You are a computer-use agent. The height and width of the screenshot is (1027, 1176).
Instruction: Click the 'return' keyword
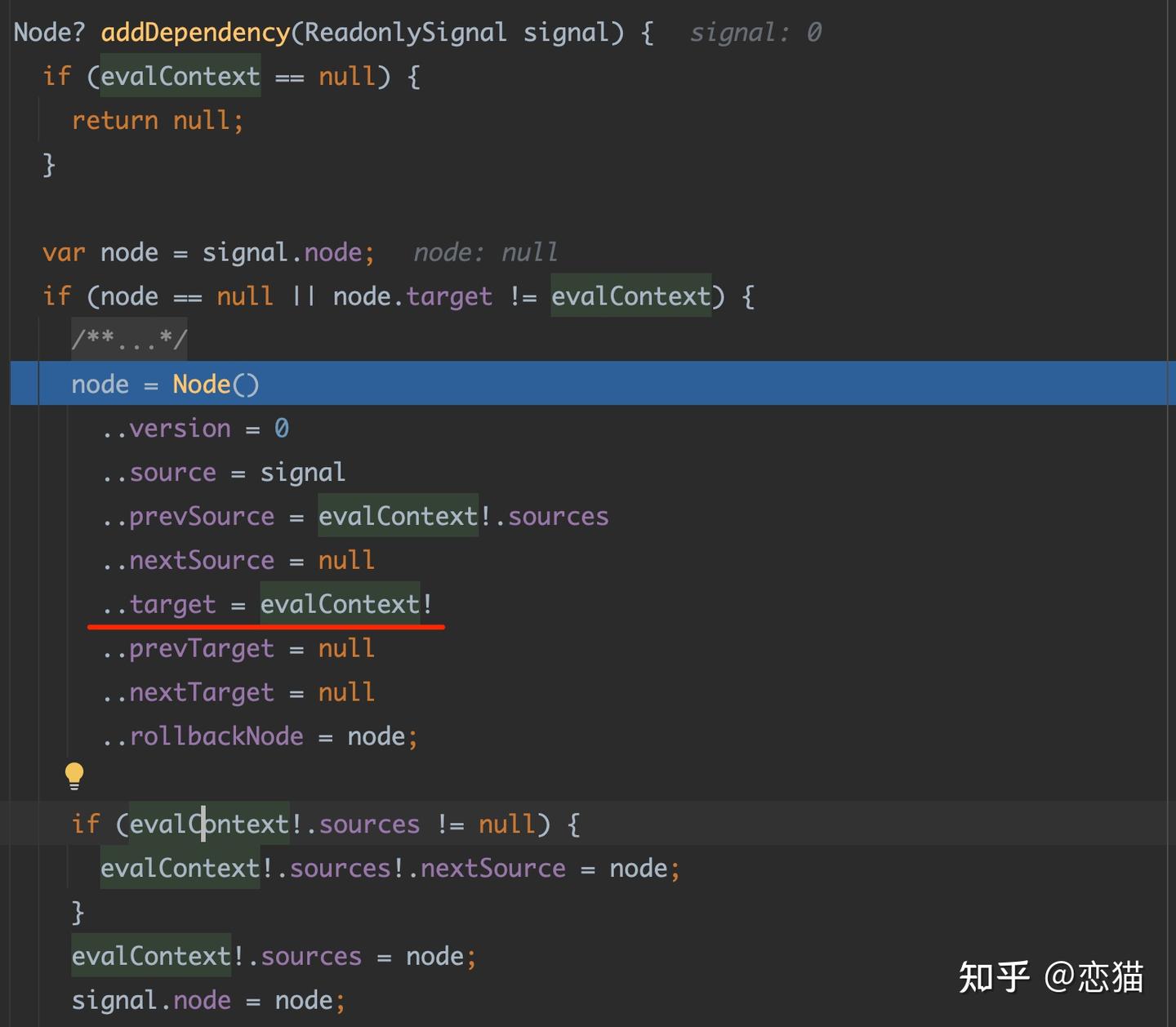(x=115, y=121)
